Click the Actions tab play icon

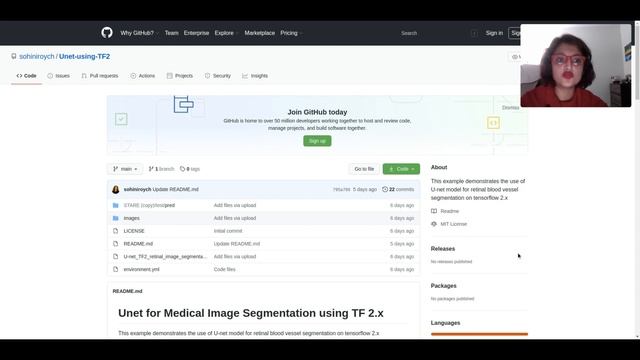click(x=133, y=76)
